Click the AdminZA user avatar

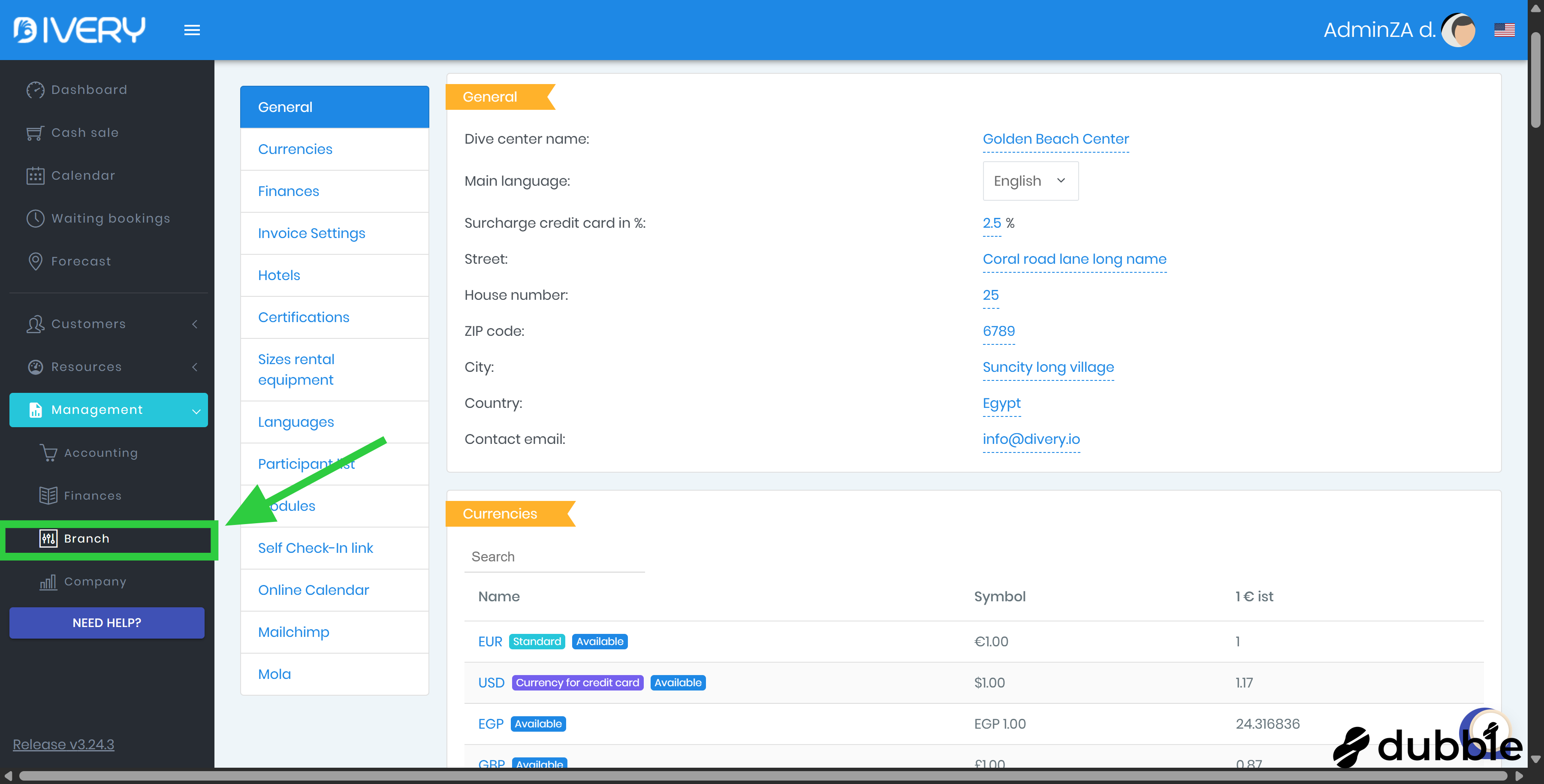(1458, 30)
